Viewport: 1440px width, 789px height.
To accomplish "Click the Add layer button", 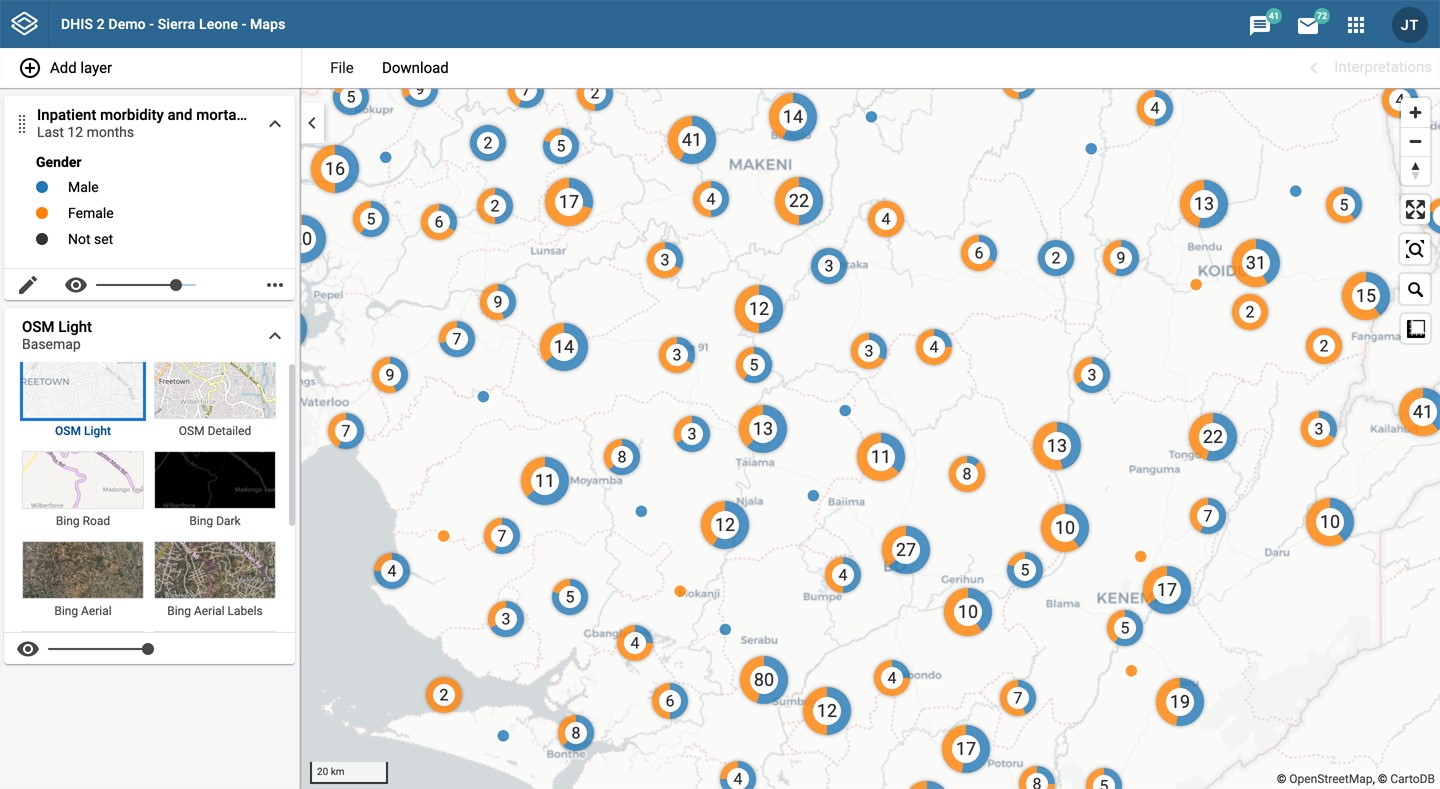I will pyautogui.click(x=66, y=68).
